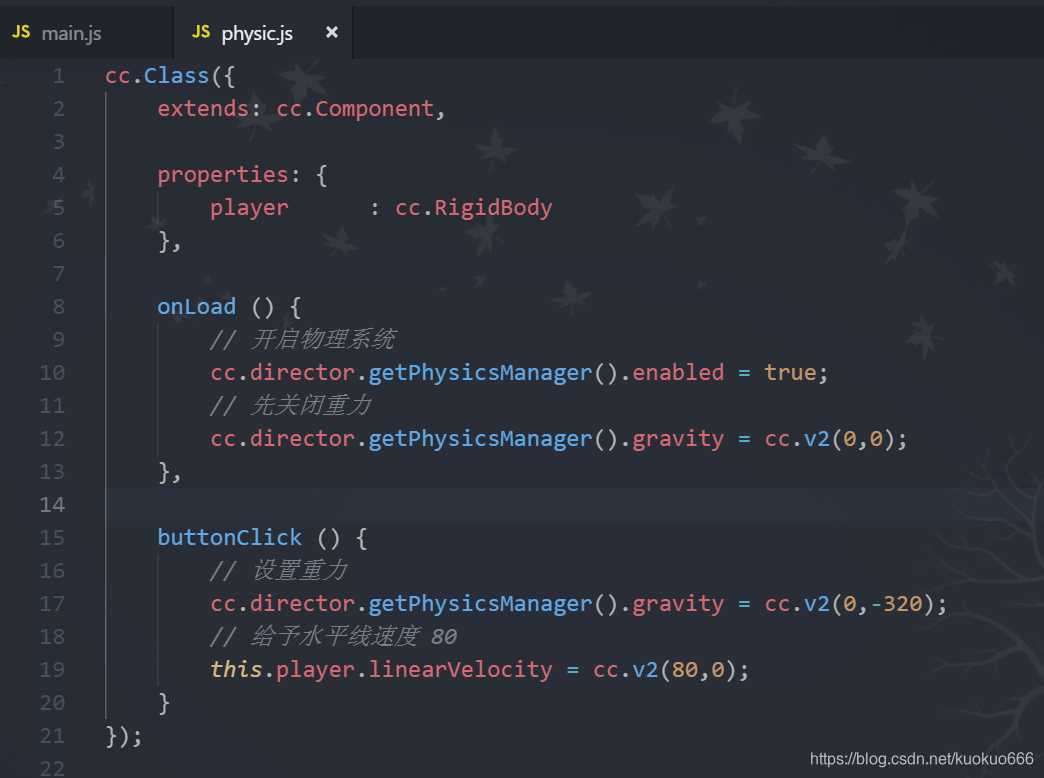Viewport: 1044px width, 778px height.
Task: Click 'director' on line 12
Action: click(302, 439)
